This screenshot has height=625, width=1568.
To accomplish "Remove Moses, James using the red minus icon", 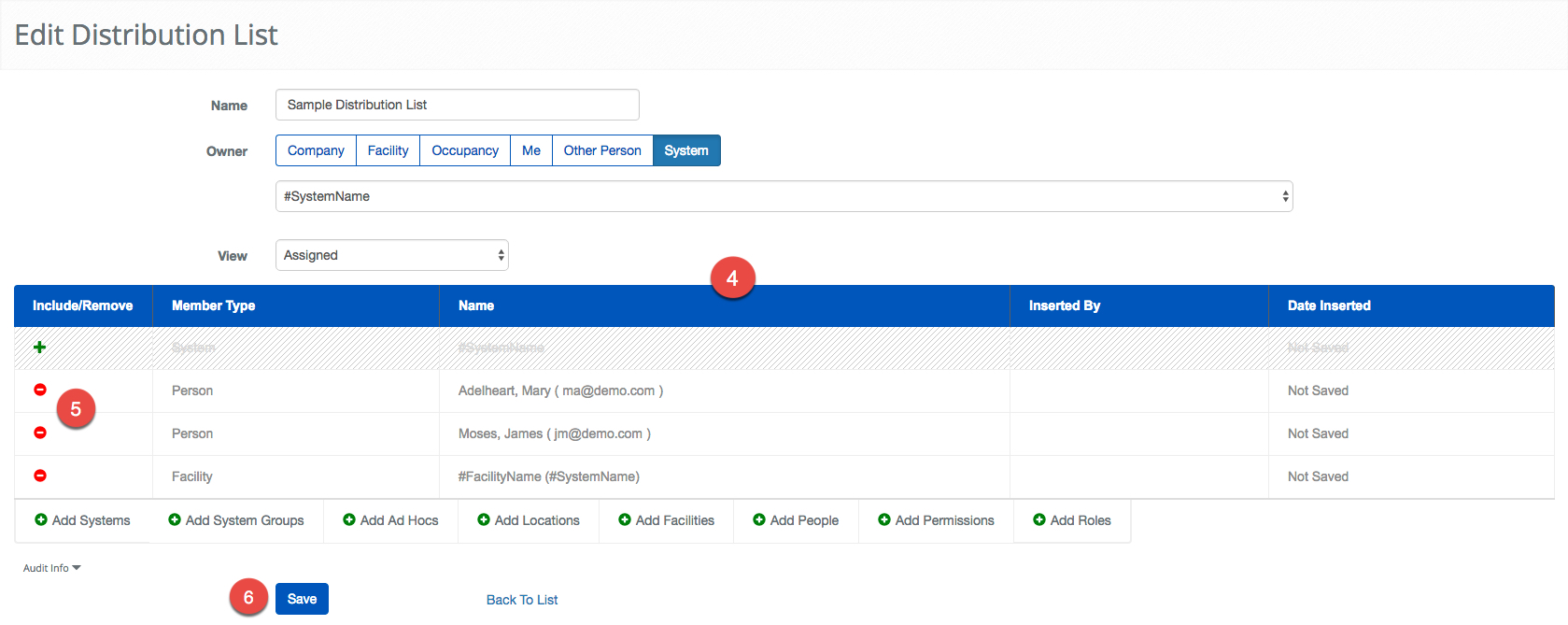I will [x=40, y=433].
